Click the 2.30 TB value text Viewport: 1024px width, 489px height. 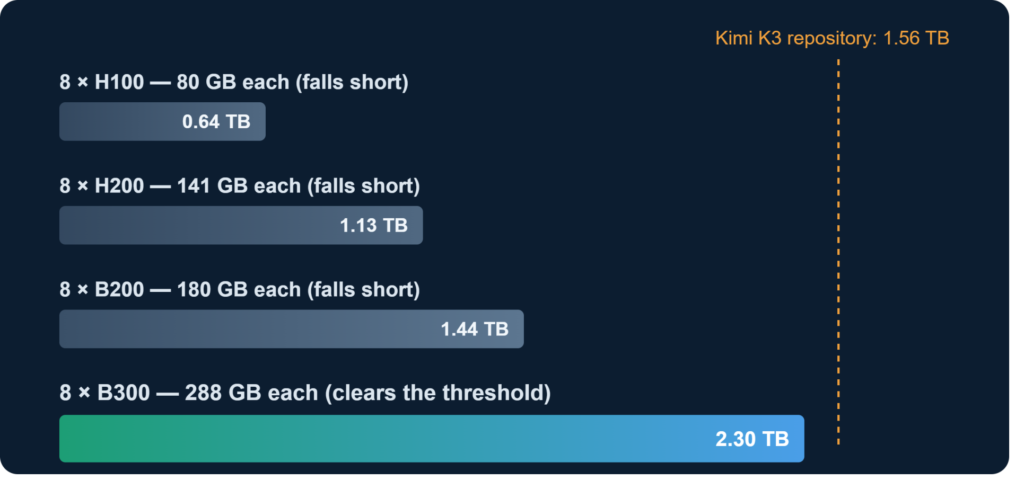point(752,439)
